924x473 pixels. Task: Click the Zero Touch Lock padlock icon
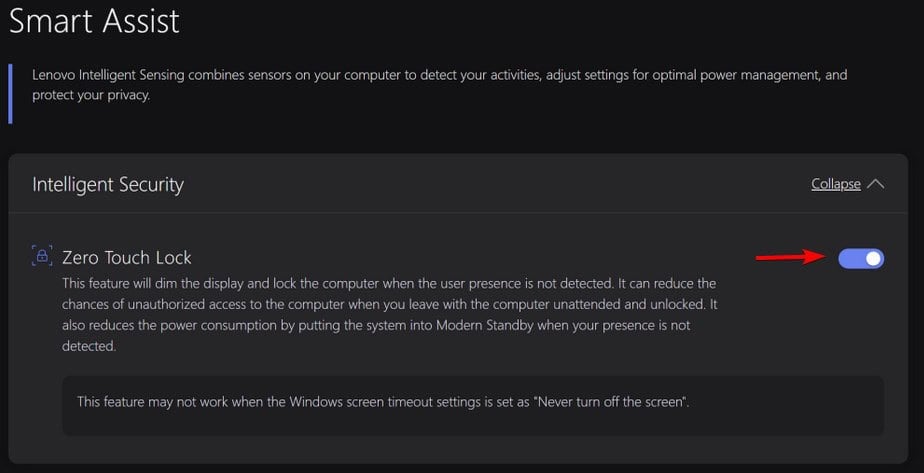41,257
